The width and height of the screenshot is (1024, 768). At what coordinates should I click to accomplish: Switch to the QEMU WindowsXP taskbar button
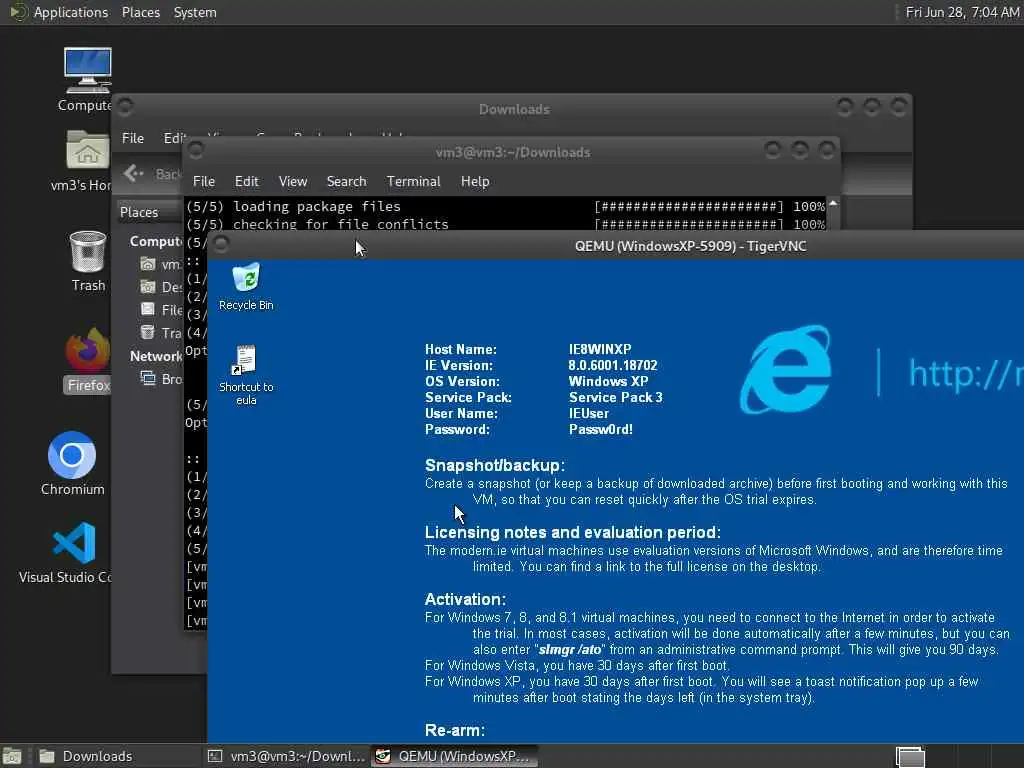tap(454, 756)
